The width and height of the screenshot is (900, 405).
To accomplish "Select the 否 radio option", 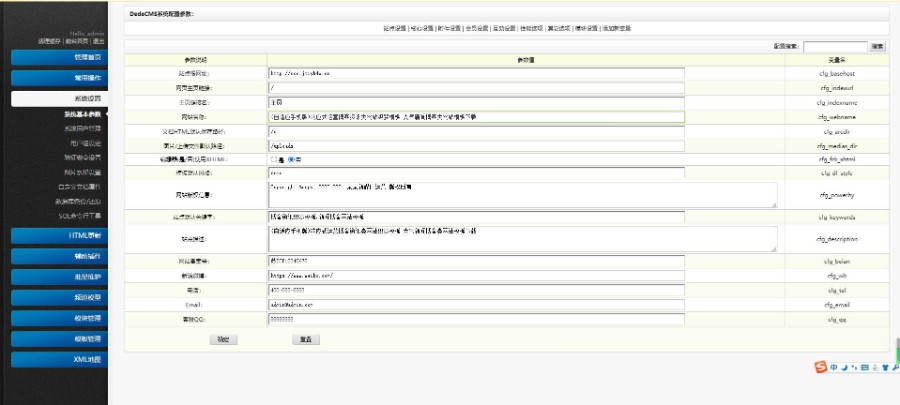I will [x=291, y=159].
